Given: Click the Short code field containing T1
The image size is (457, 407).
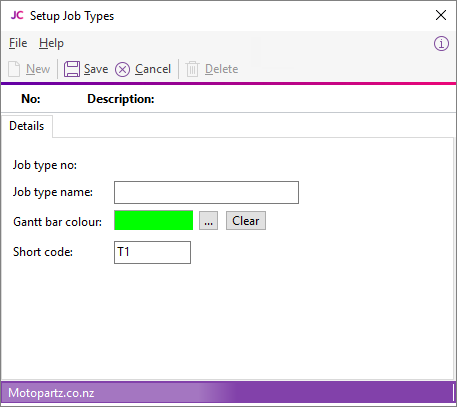Looking at the screenshot, I should point(152,252).
